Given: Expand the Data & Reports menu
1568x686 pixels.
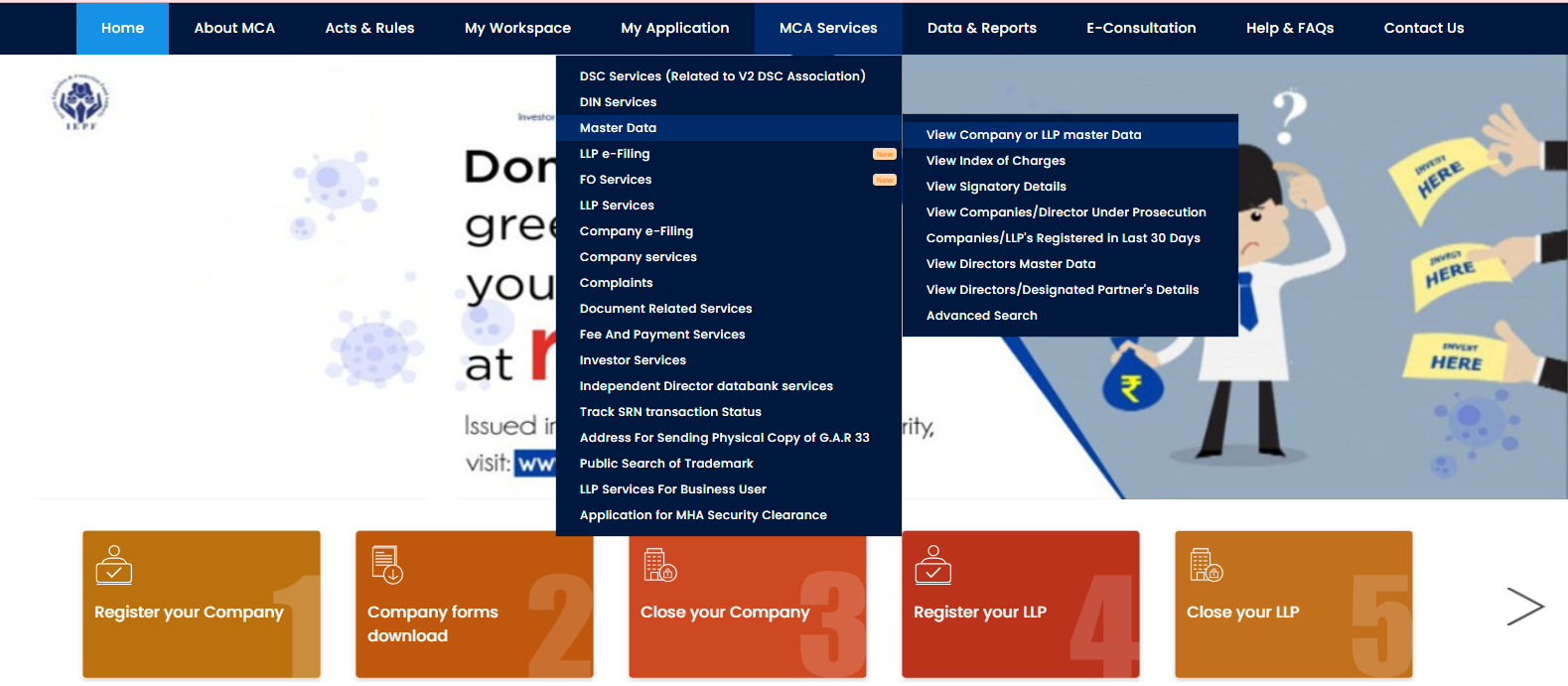Looking at the screenshot, I should [x=981, y=28].
